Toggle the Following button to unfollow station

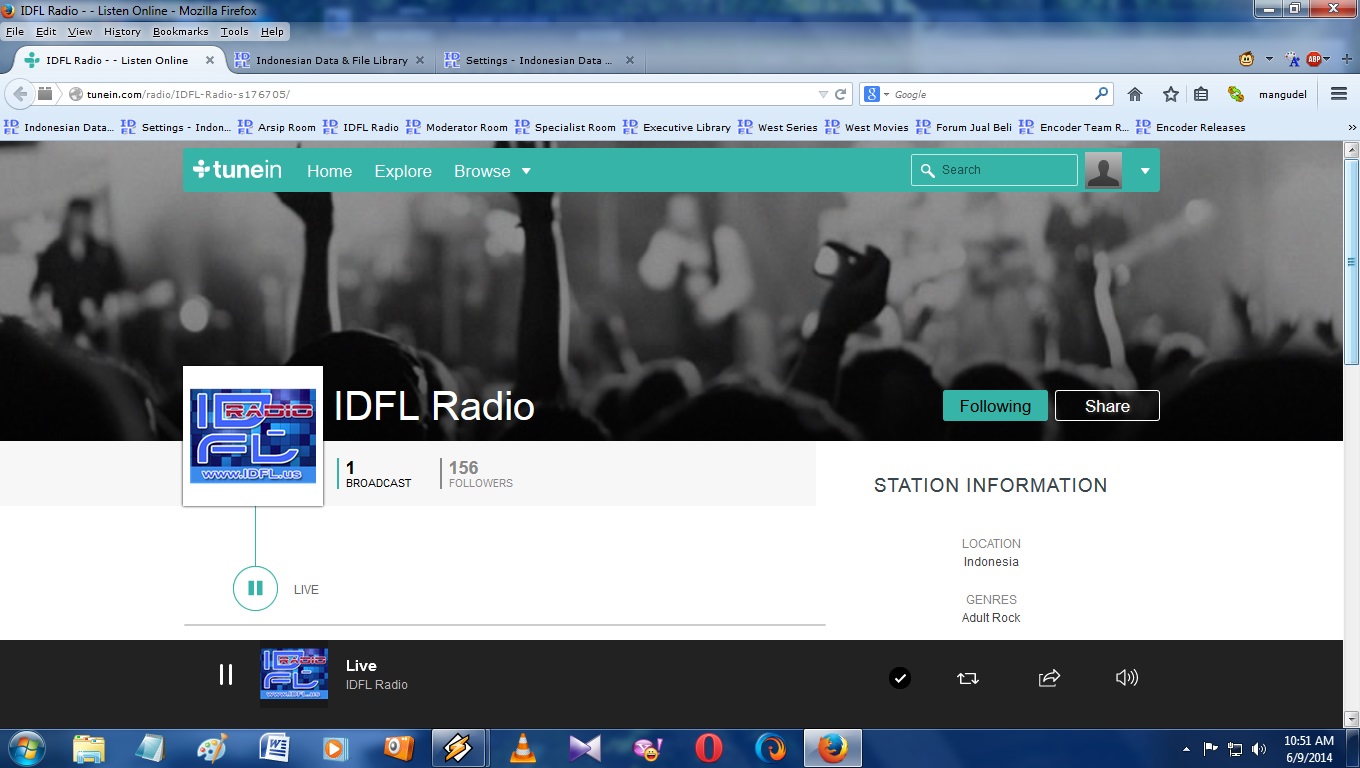point(995,406)
